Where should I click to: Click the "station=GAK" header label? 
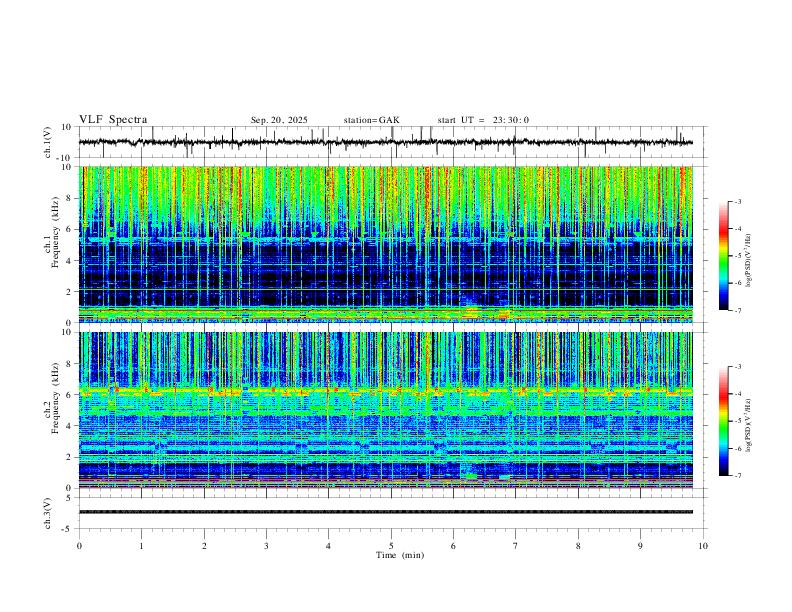pyautogui.click(x=371, y=120)
